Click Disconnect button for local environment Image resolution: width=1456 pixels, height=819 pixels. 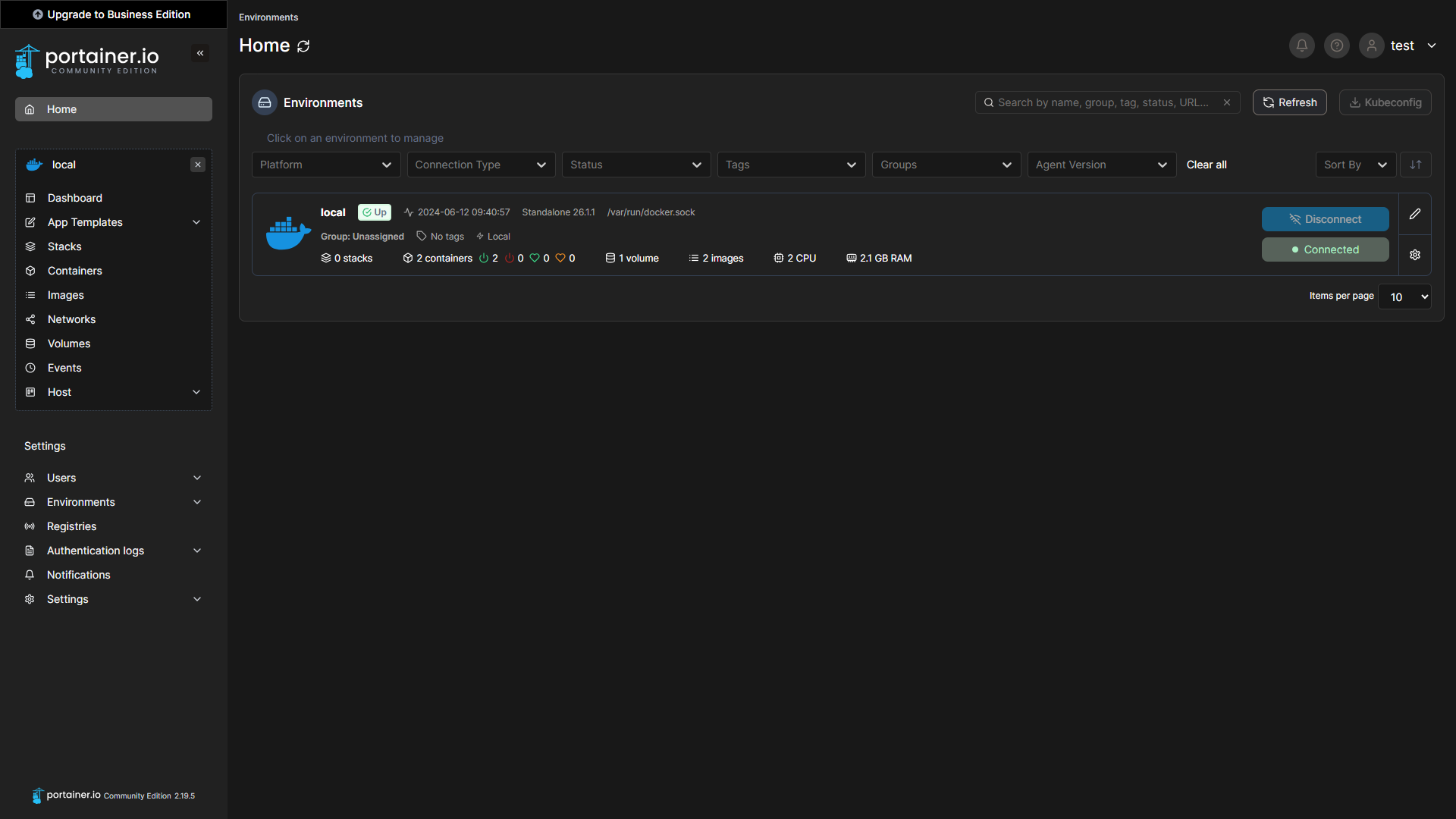pyautogui.click(x=1325, y=219)
